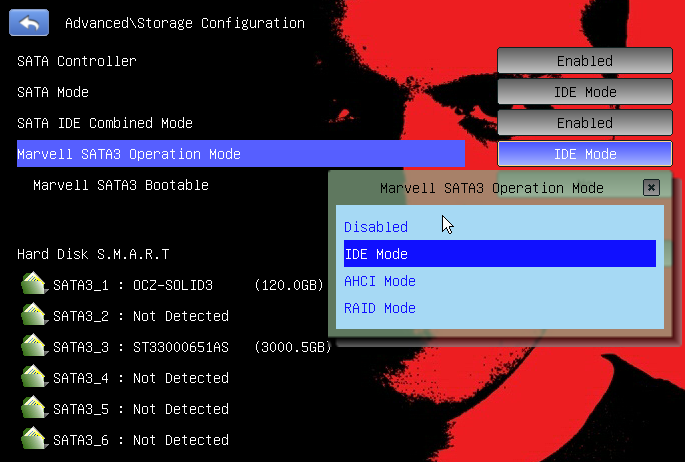Click the SATA3_6 disk icon
Image resolution: width=685 pixels, height=462 pixels.
coord(34,439)
